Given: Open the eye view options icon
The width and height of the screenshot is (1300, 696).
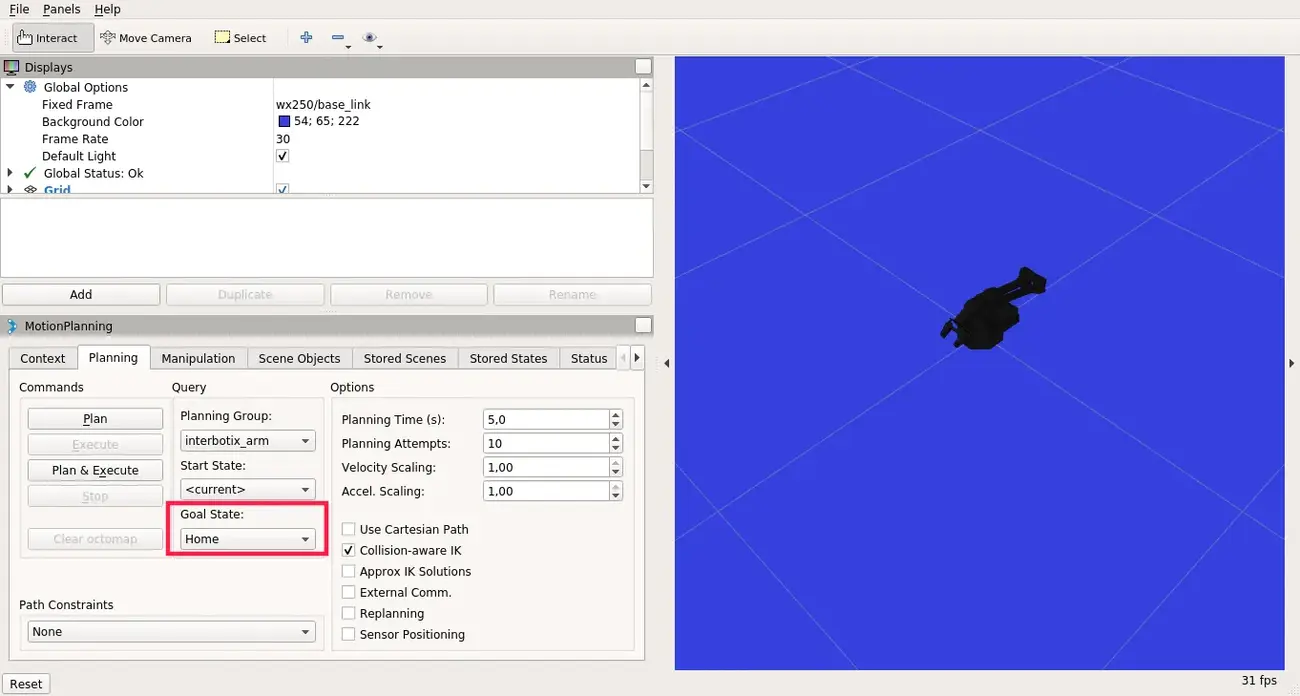Looking at the screenshot, I should point(370,38).
